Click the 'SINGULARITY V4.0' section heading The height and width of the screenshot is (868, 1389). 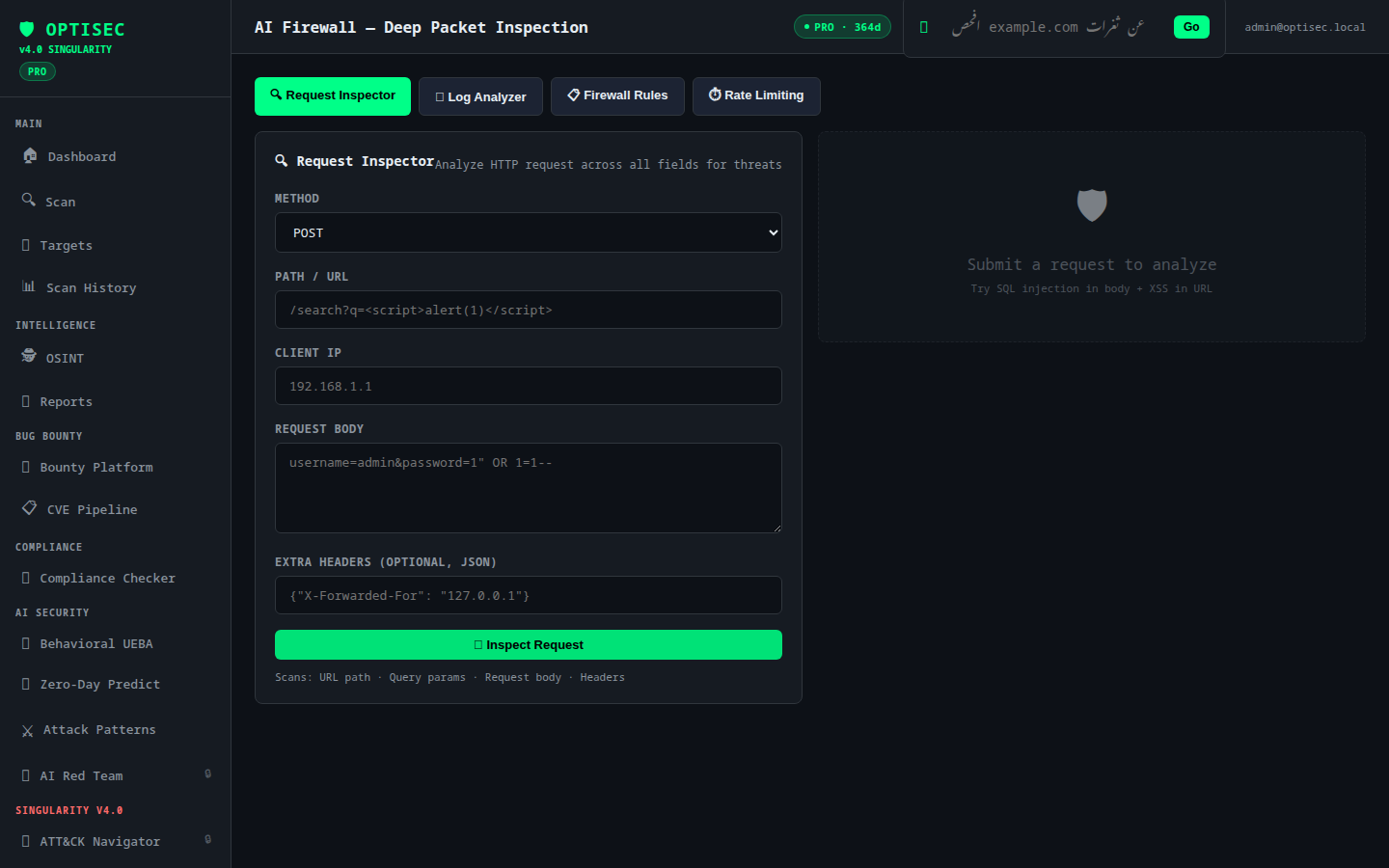[69, 810]
